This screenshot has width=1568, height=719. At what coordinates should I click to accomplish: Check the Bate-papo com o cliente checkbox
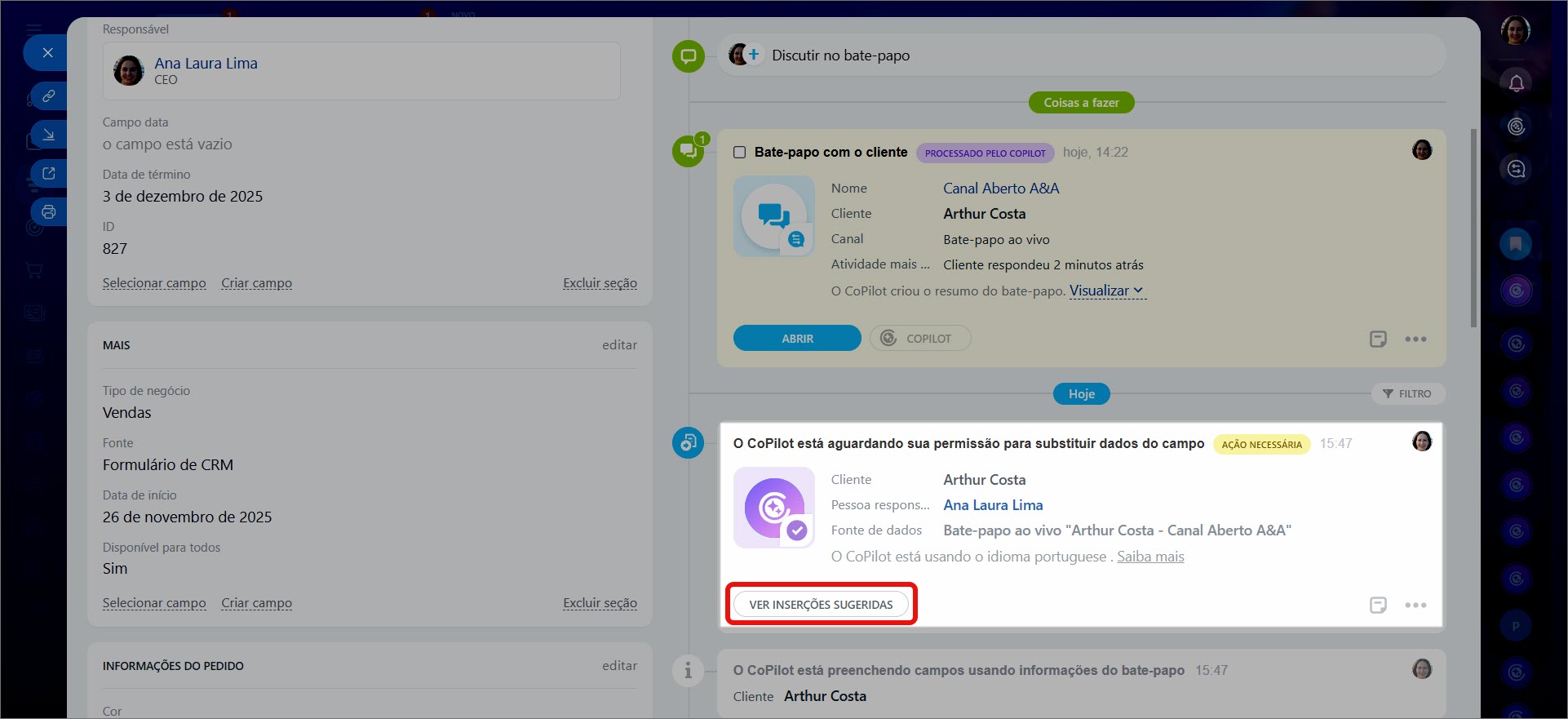click(739, 153)
